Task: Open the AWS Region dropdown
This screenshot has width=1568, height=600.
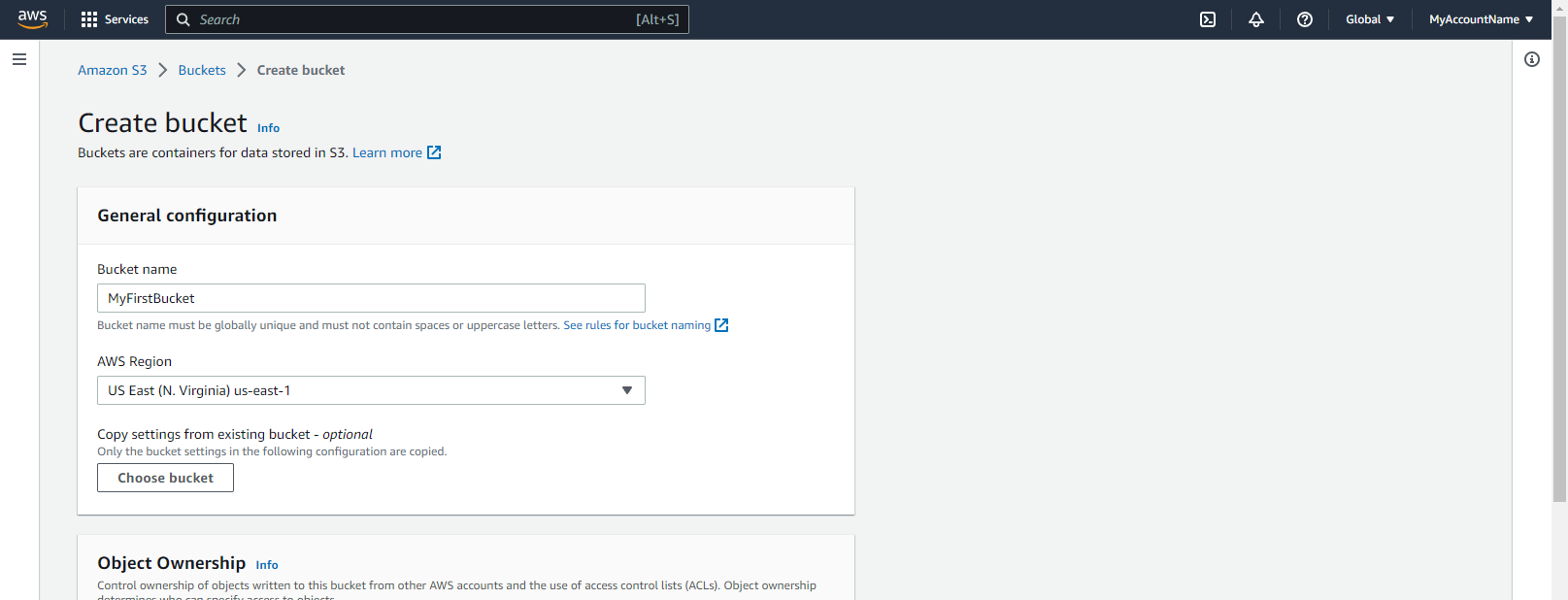Action: pos(371,390)
